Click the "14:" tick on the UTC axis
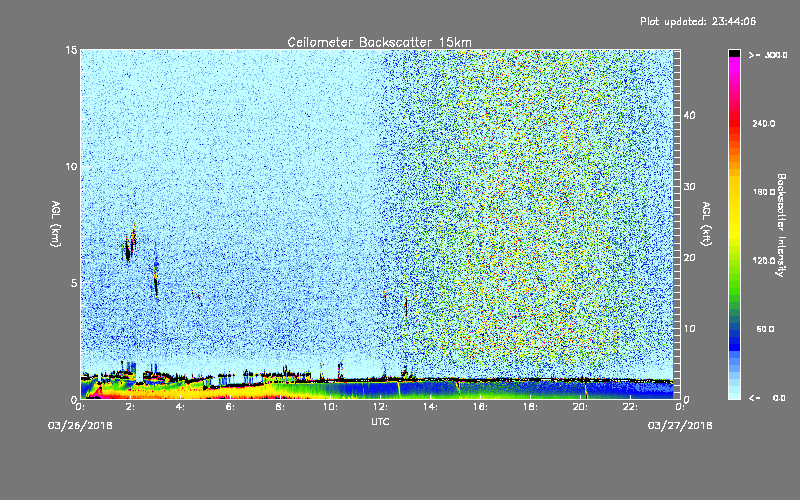This screenshot has width=800, height=500. [431, 407]
